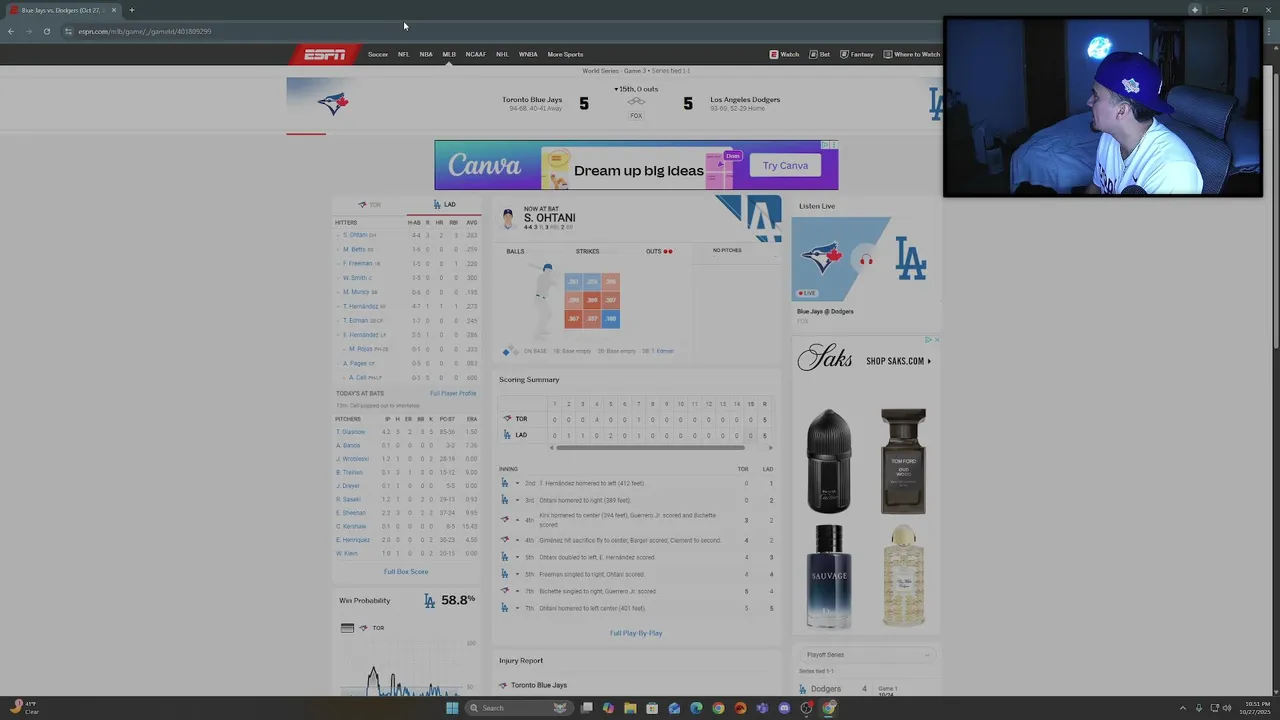This screenshot has height=720, width=1280.
Task: Open the Playoff Series dropdown
Action: [x=866, y=655]
